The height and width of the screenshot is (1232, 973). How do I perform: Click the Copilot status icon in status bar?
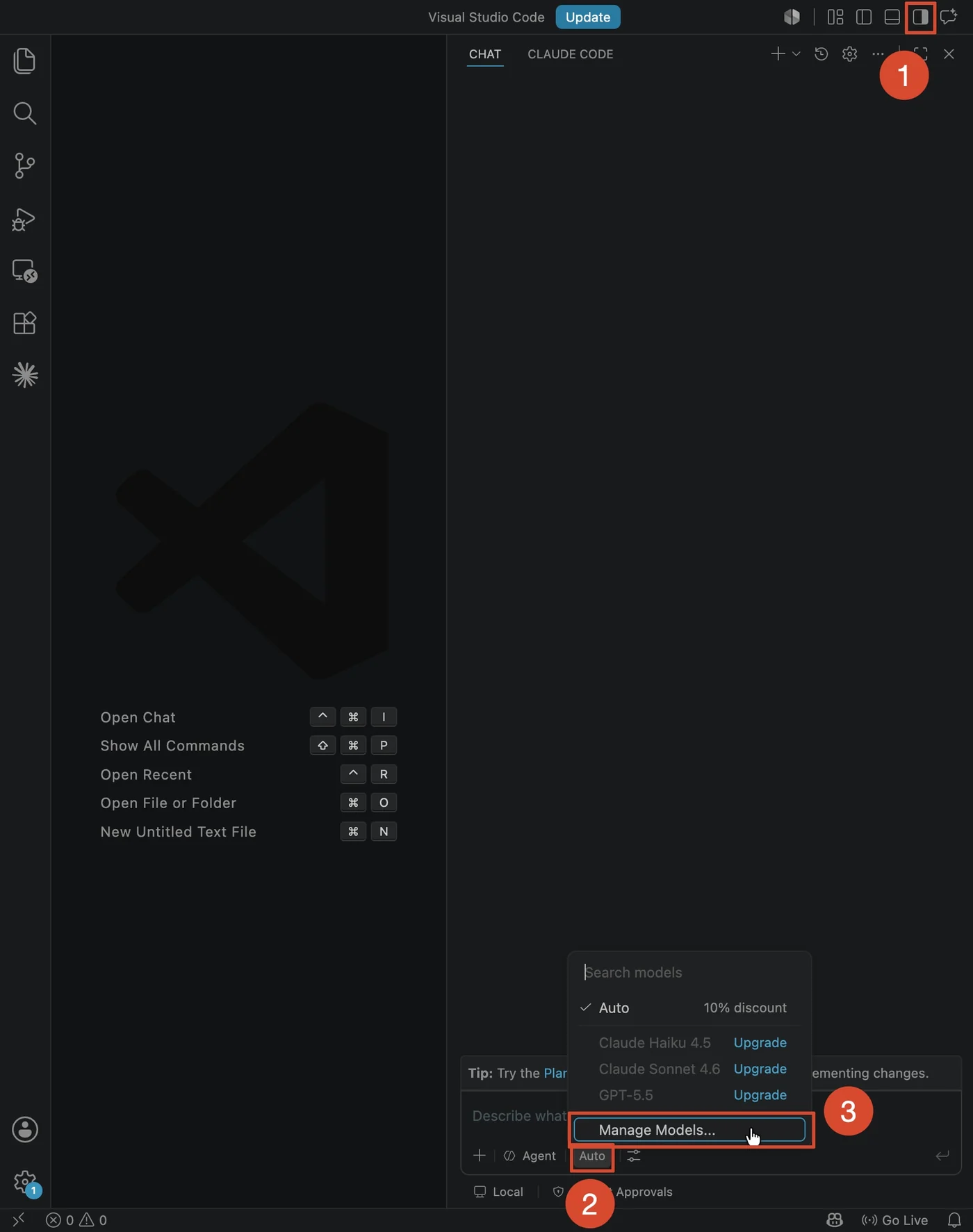point(835,1220)
